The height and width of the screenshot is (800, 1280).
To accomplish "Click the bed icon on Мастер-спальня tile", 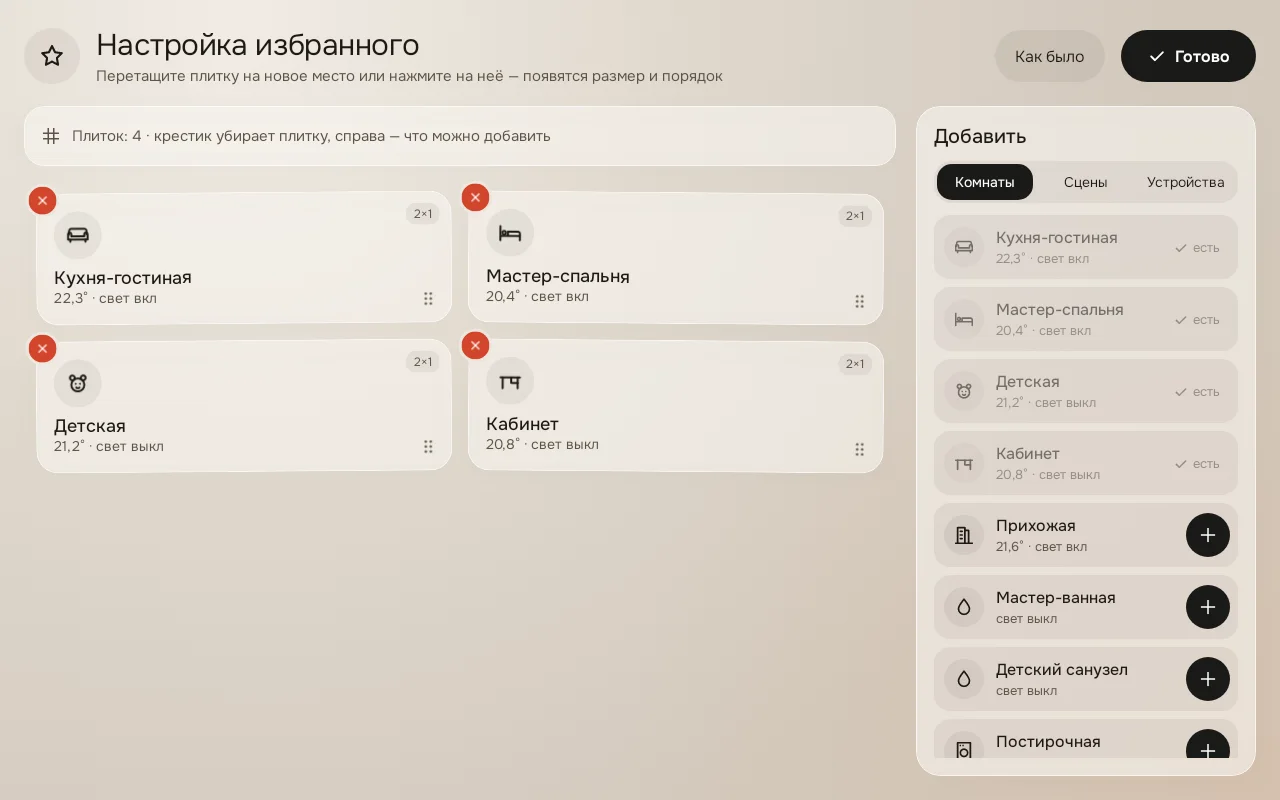I will (510, 233).
